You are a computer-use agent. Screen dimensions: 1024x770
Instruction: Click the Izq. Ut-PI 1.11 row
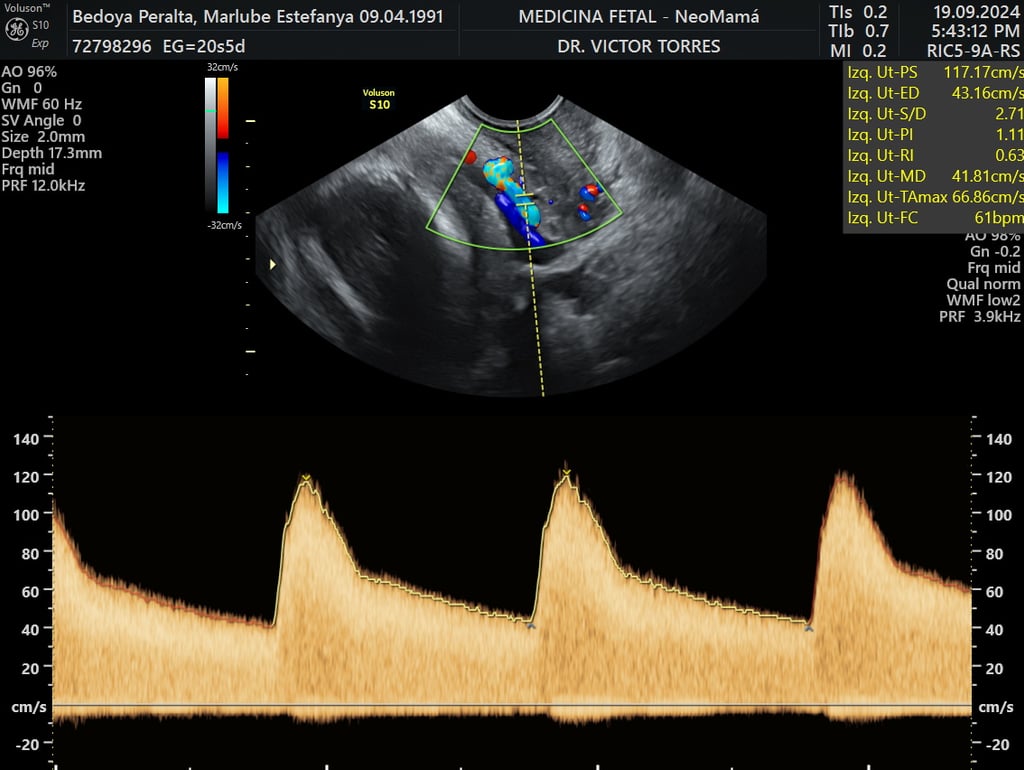pos(935,135)
